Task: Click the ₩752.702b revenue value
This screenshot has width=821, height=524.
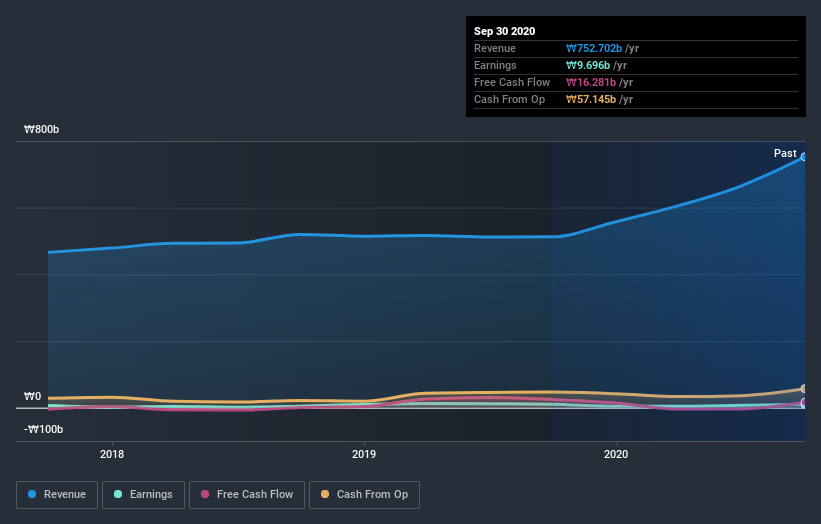Action: coord(594,48)
